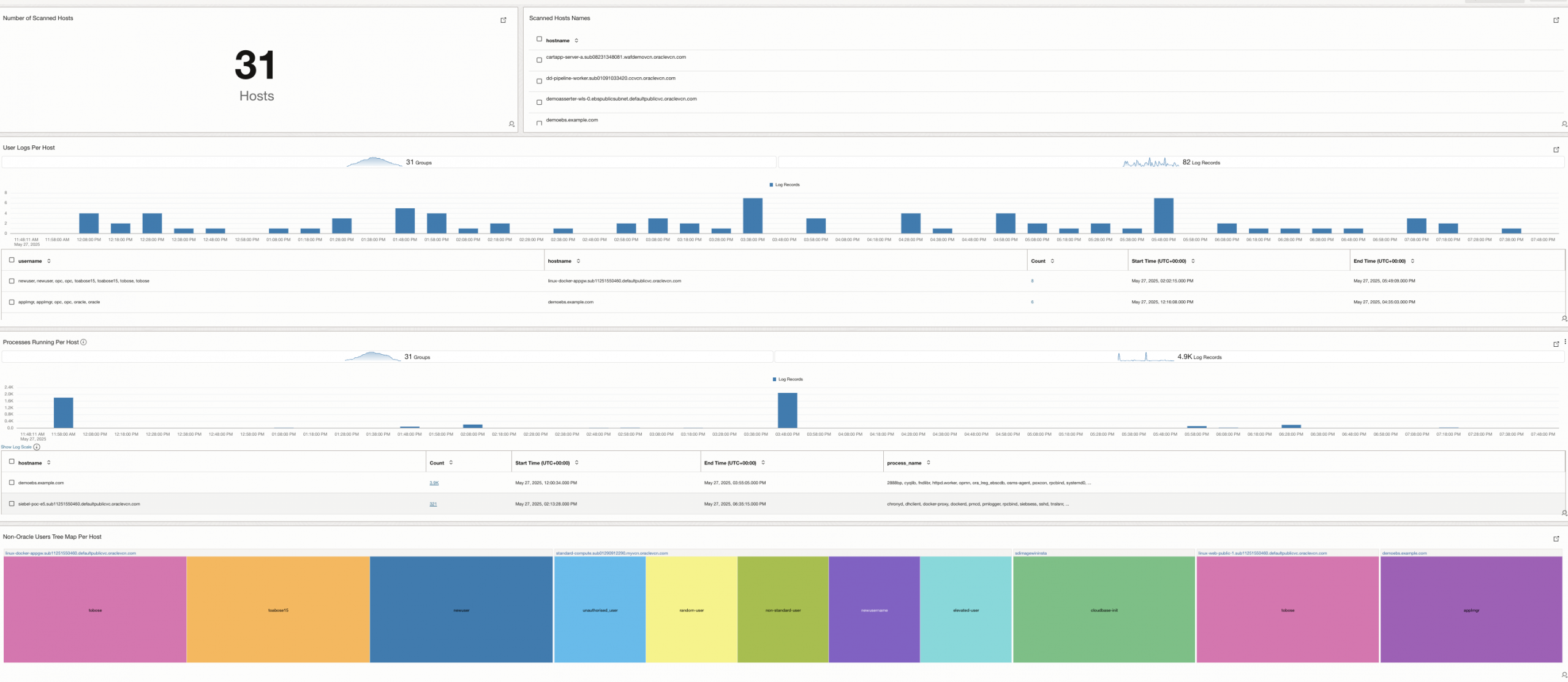Click info icon beside Processes Running Per Host

click(x=84, y=342)
